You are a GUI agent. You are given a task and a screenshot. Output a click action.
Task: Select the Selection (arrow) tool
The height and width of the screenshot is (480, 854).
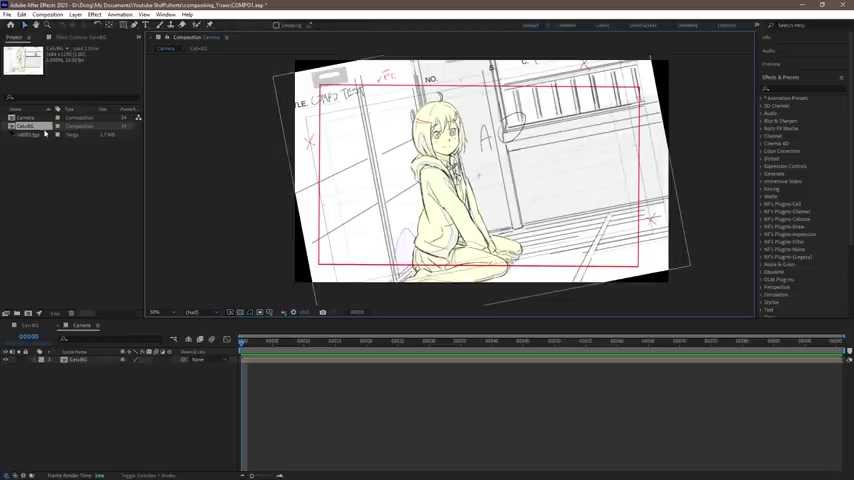(25, 25)
